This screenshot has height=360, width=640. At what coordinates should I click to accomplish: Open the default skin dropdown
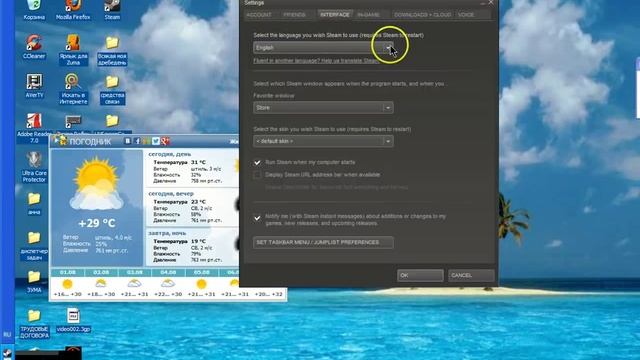point(323,141)
